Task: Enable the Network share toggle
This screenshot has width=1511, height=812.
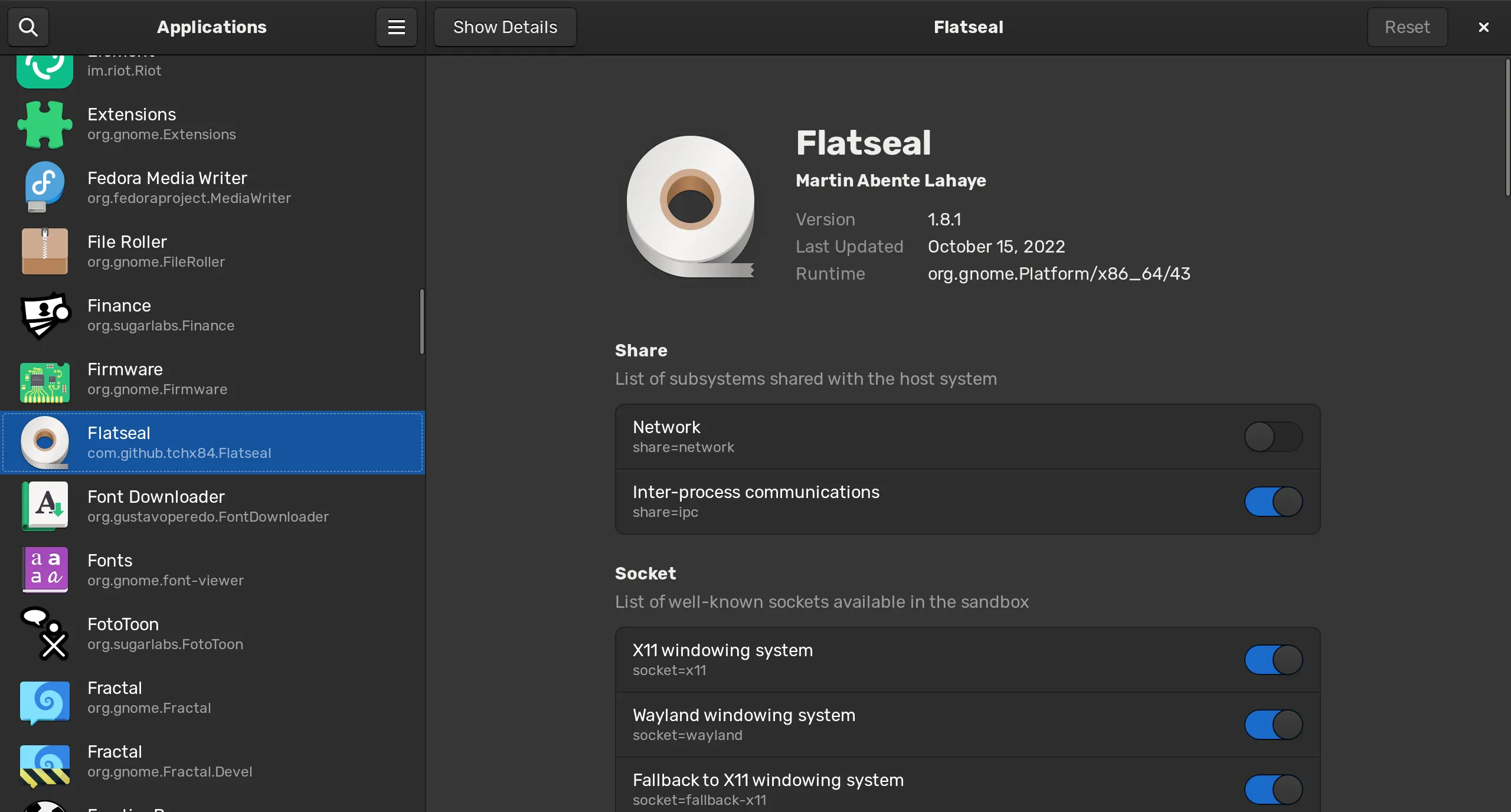Action: (1274, 437)
